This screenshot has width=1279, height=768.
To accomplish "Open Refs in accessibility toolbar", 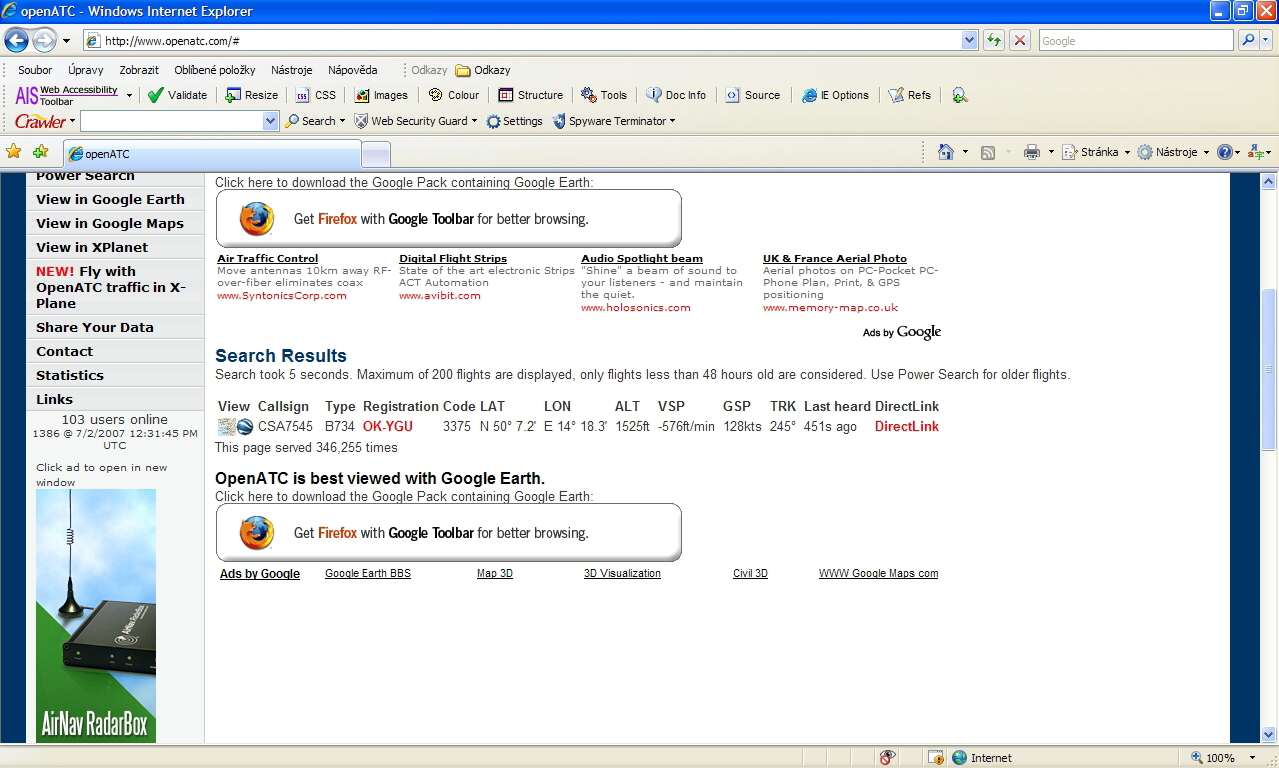I will (909, 95).
